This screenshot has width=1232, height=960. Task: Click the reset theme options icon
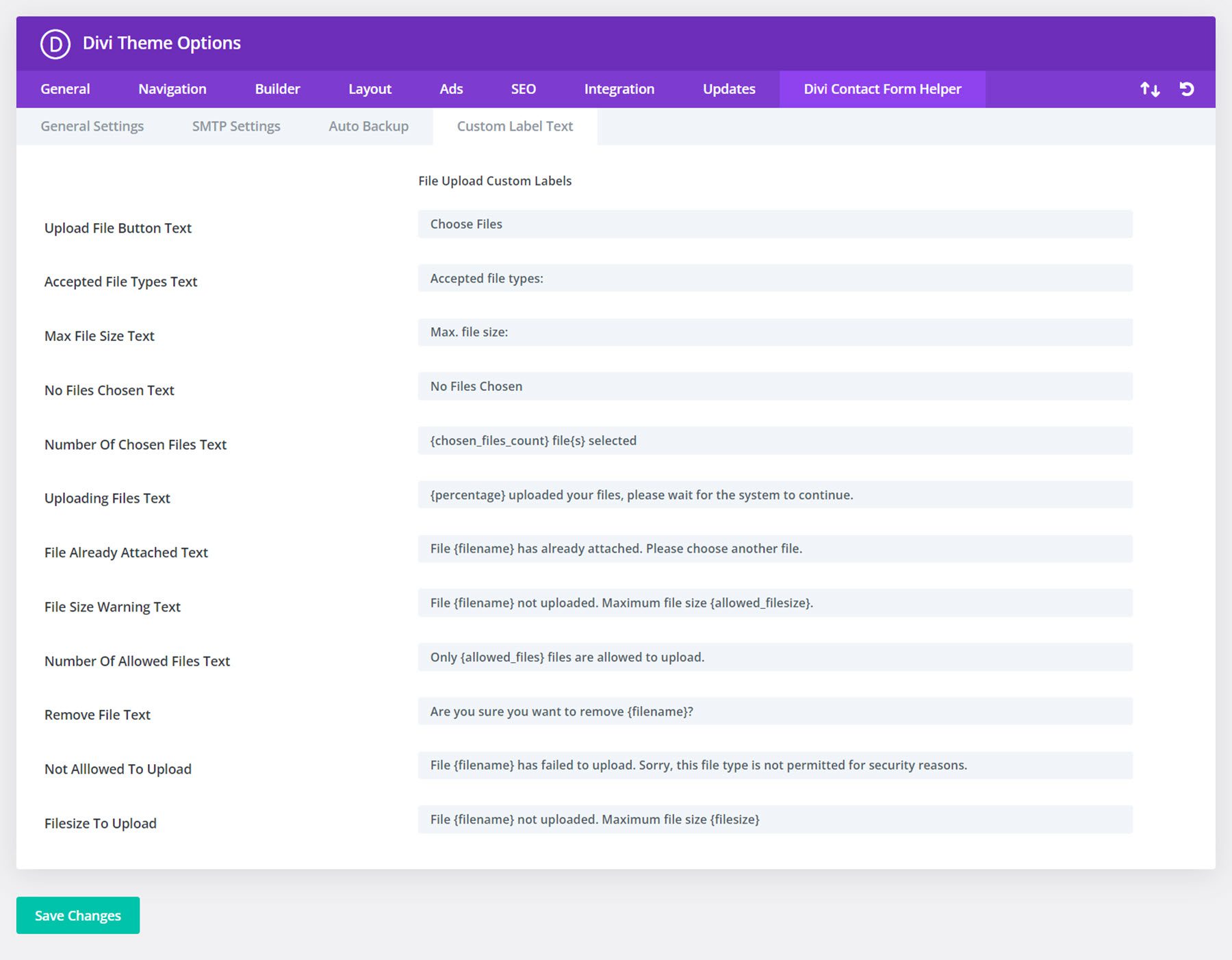pyautogui.click(x=1188, y=88)
